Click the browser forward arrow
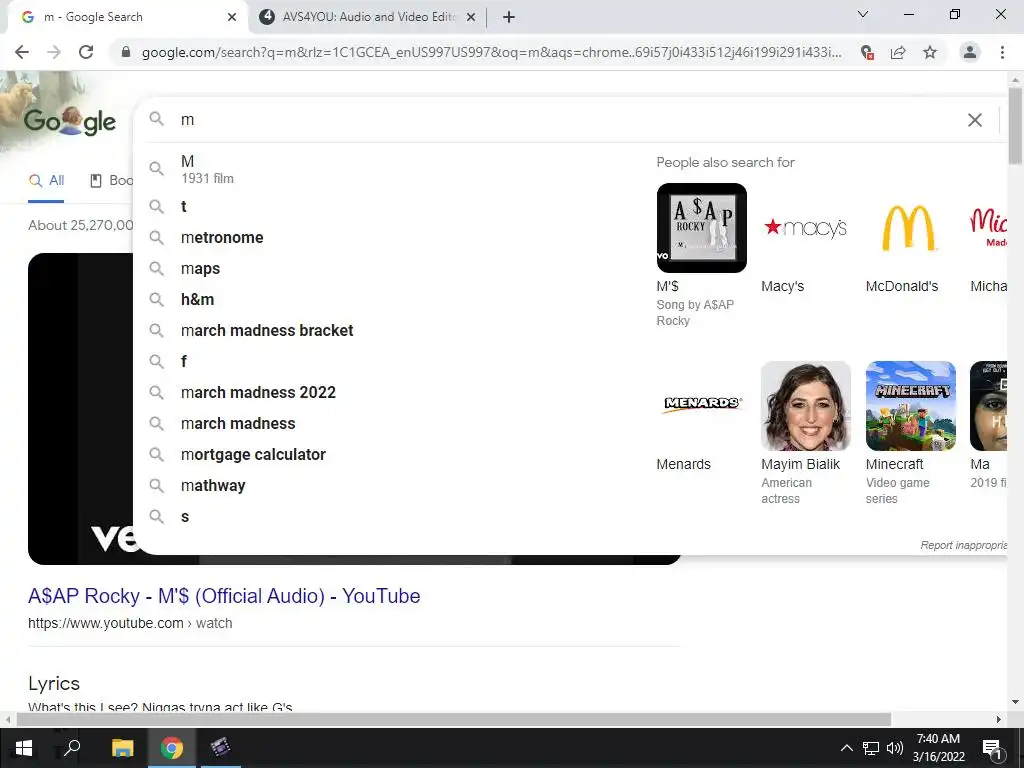 pos(54,52)
